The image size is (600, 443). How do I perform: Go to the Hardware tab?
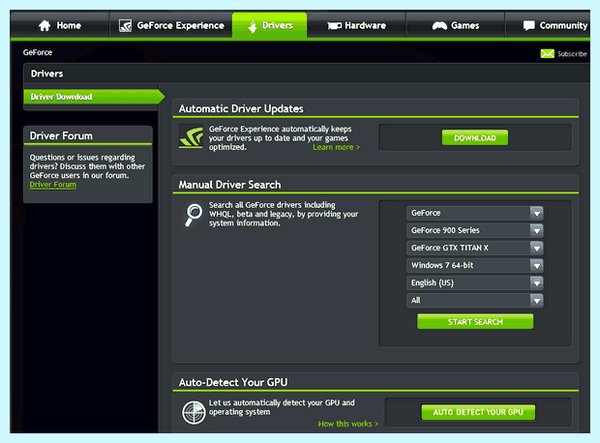[x=356, y=25]
